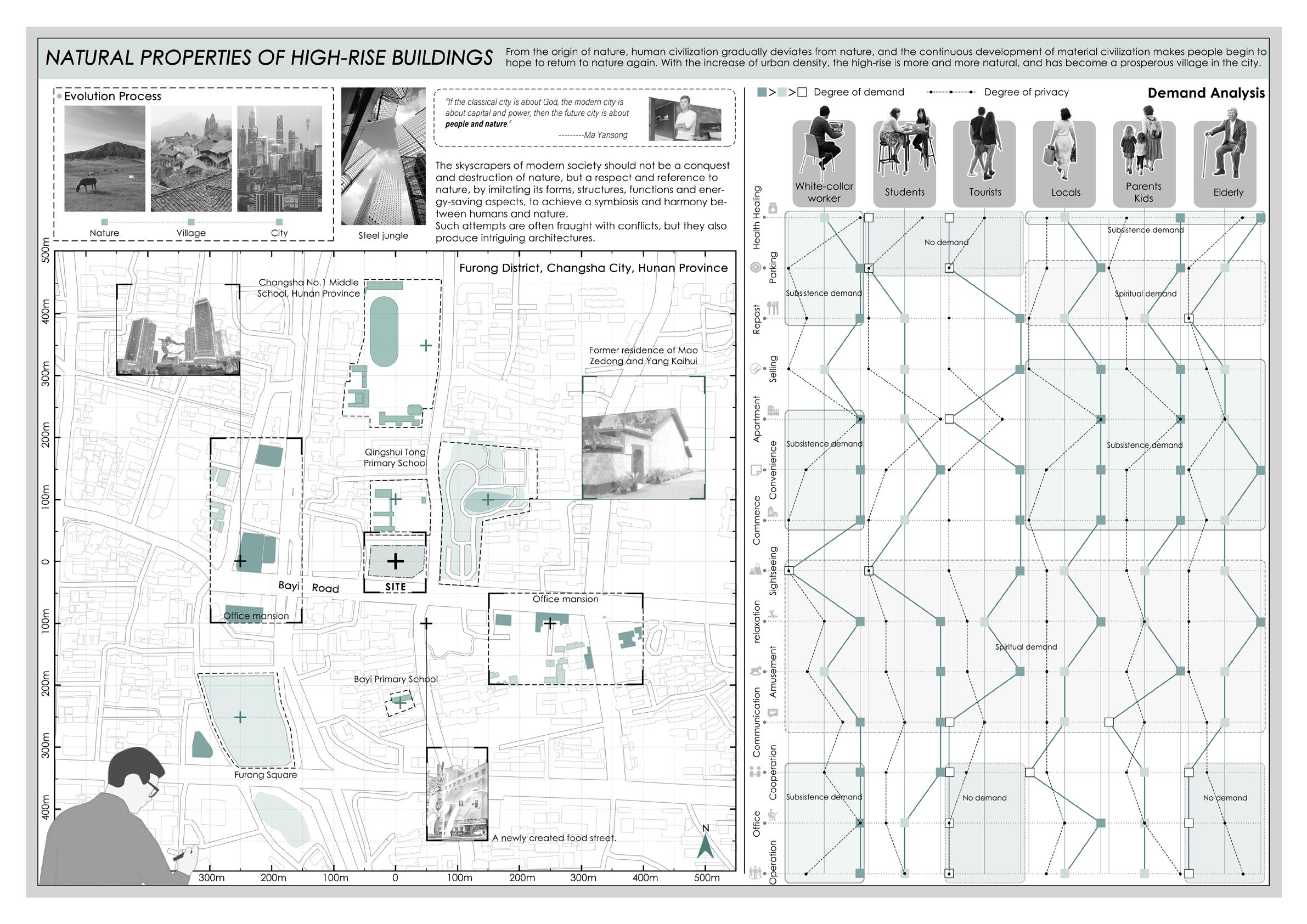The height and width of the screenshot is (924, 1307).
Task: Click the Steel jungle skyscraper photo
Action: (x=383, y=156)
